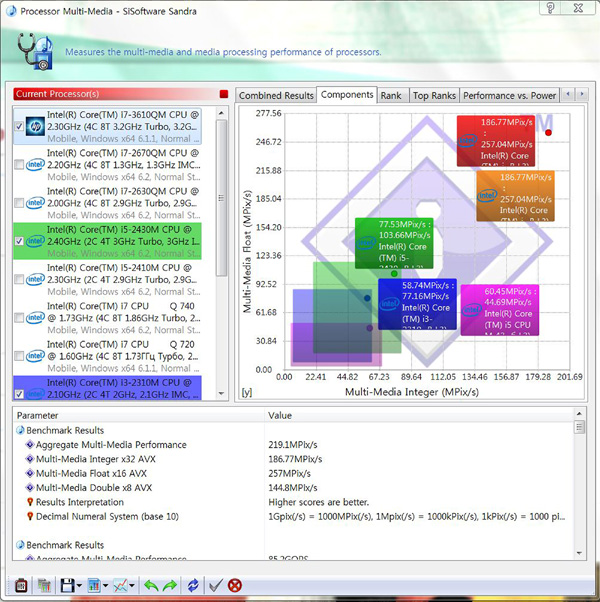The image size is (600, 602).
Task: Click the [y] axis toggle on chart
Action: (x=247, y=392)
